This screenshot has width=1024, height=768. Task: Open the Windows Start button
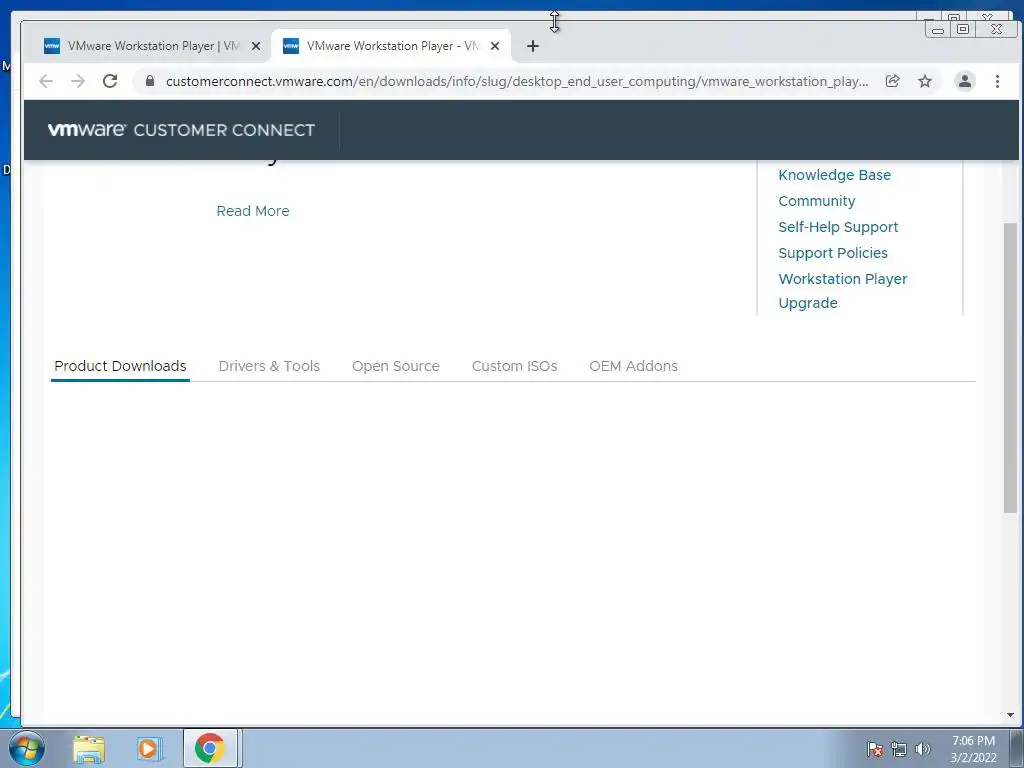click(x=27, y=748)
